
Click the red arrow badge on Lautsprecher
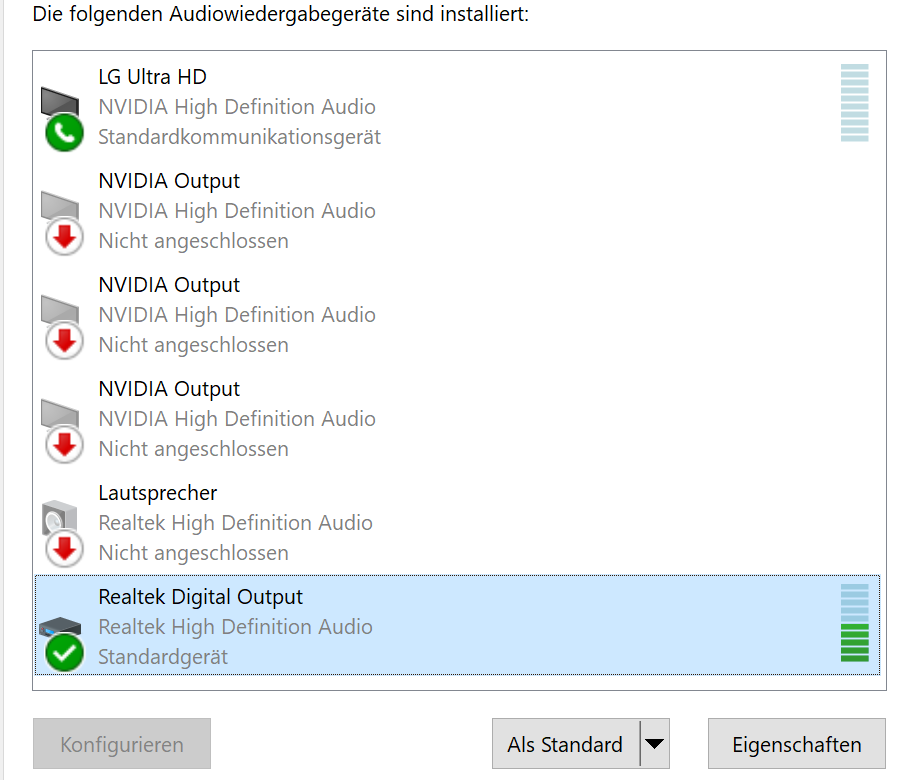coord(64,549)
